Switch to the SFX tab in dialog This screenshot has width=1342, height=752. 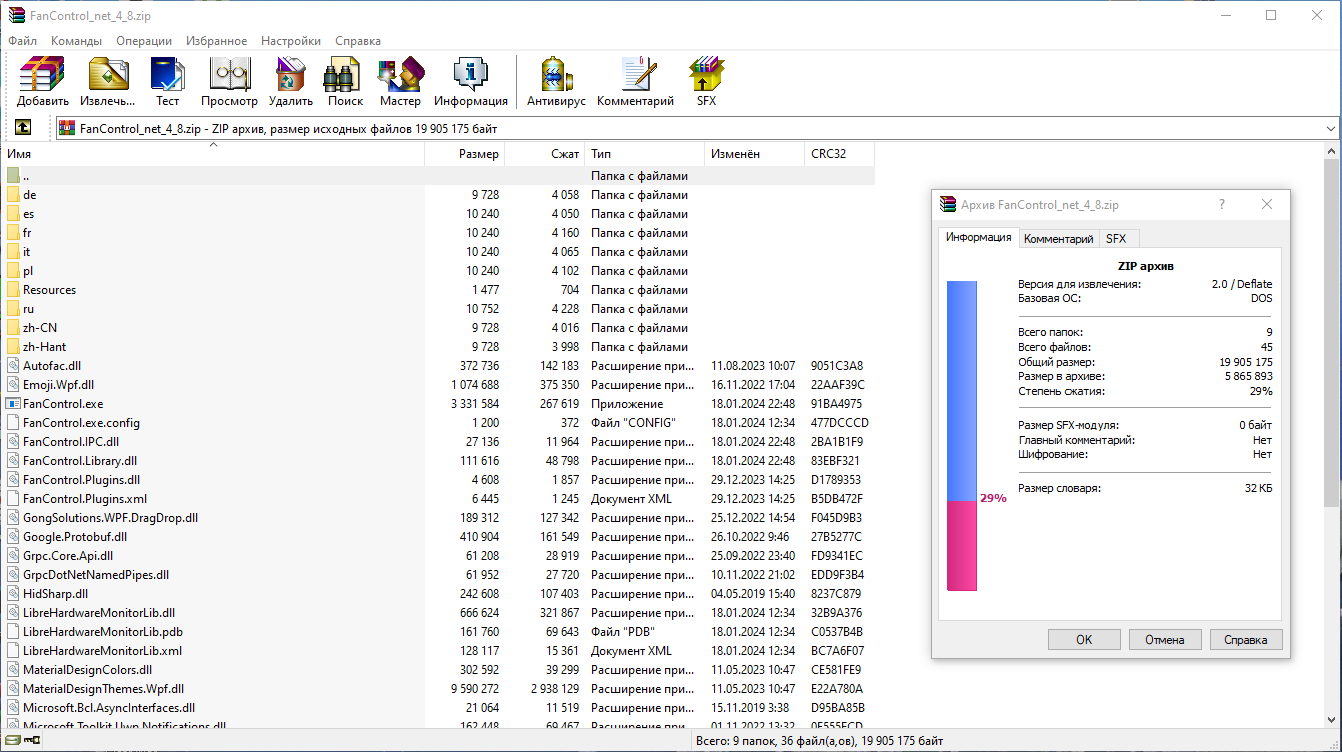coord(1115,239)
